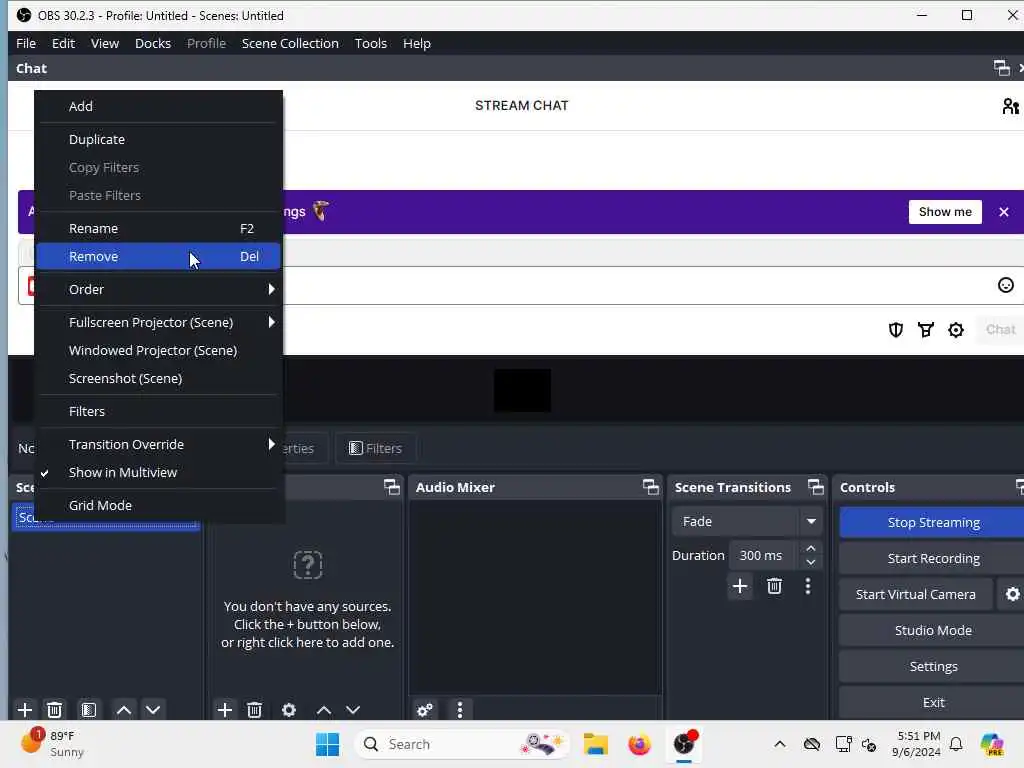
Task: Open the File menu
Action: (x=26, y=43)
